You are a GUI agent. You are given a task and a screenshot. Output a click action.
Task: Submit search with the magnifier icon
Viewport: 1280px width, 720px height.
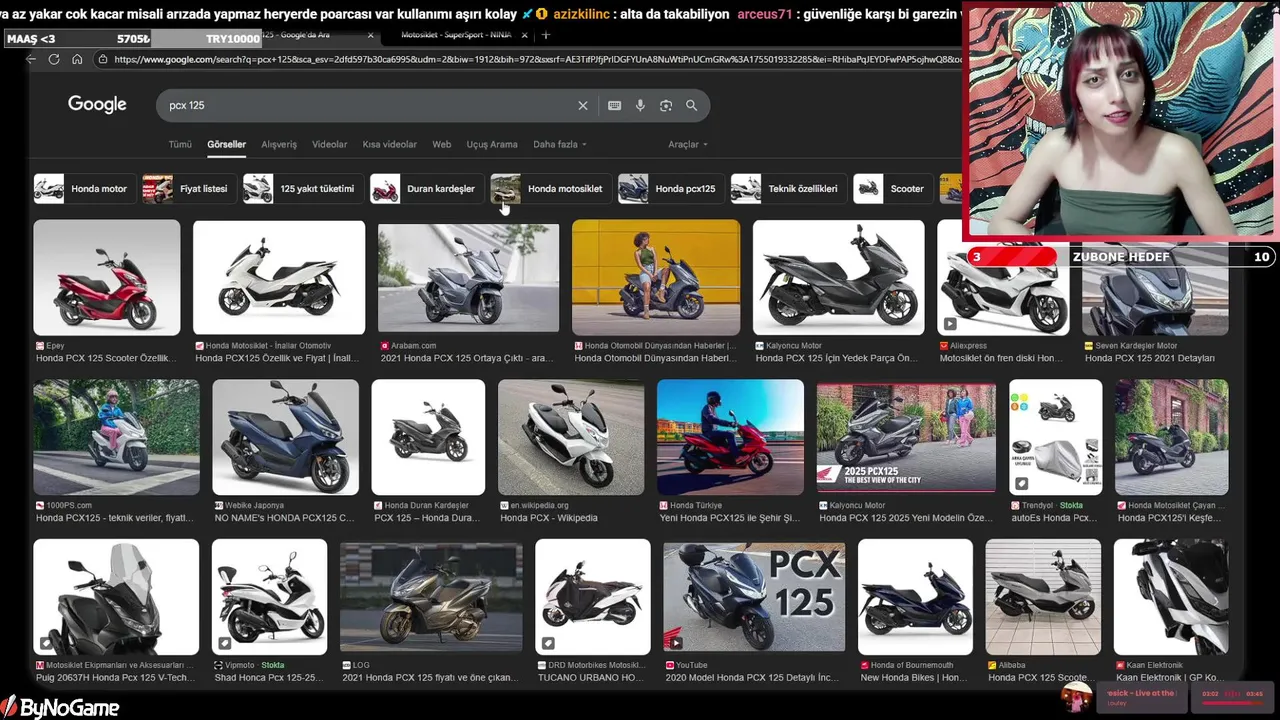pyautogui.click(x=691, y=105)
